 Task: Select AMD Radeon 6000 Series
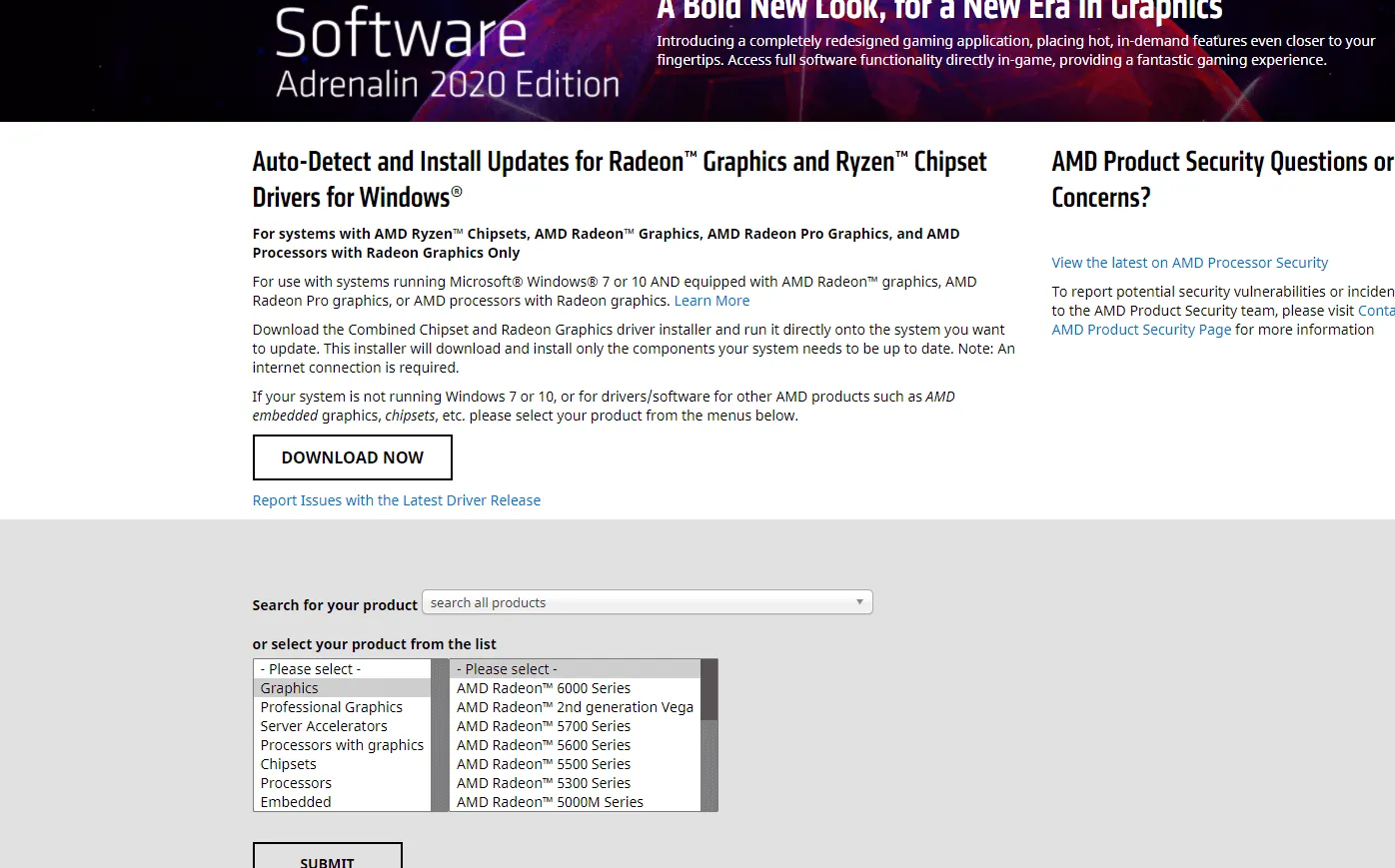[x=544, y=688]
